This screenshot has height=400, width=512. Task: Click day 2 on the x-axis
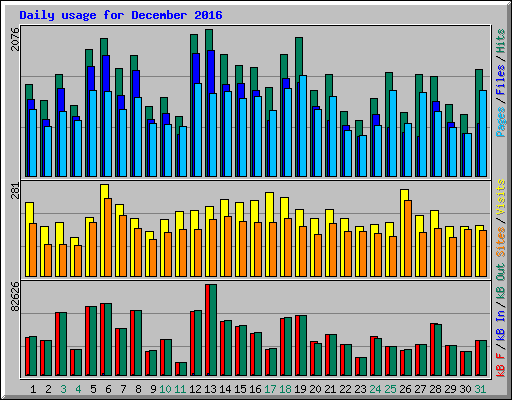click(x=48, y=389)
